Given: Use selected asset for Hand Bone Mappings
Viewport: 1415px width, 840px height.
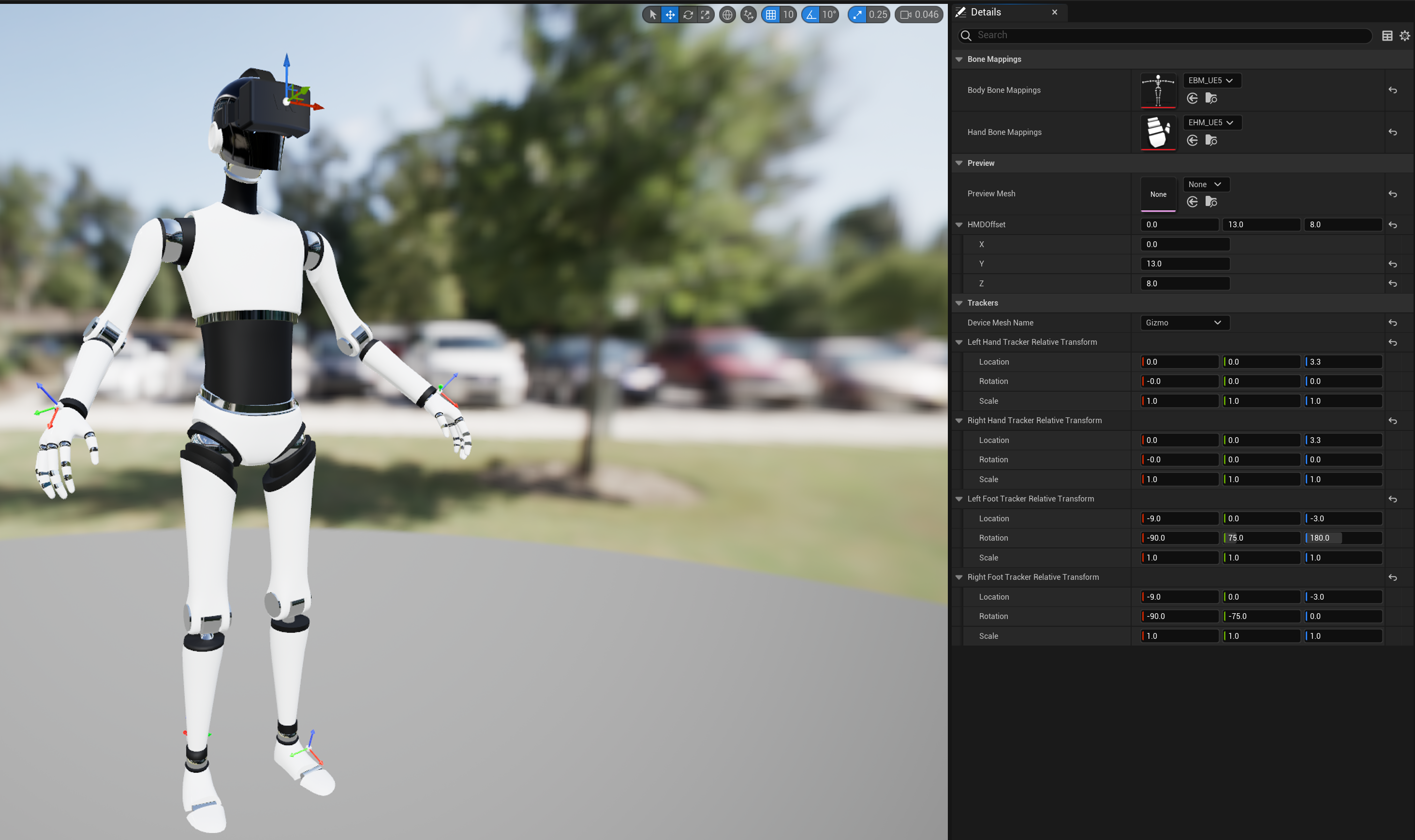Looking at the screenshot, I should [x=1192, y=140].
